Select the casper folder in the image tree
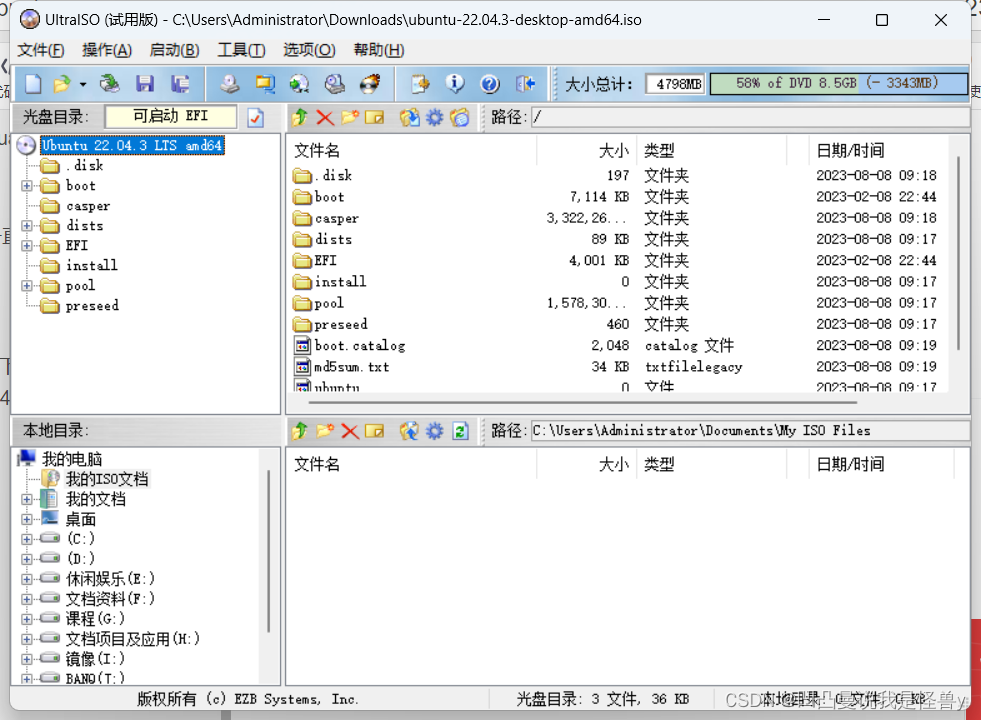This screenshot has width=981, height=720. (88, 206)
